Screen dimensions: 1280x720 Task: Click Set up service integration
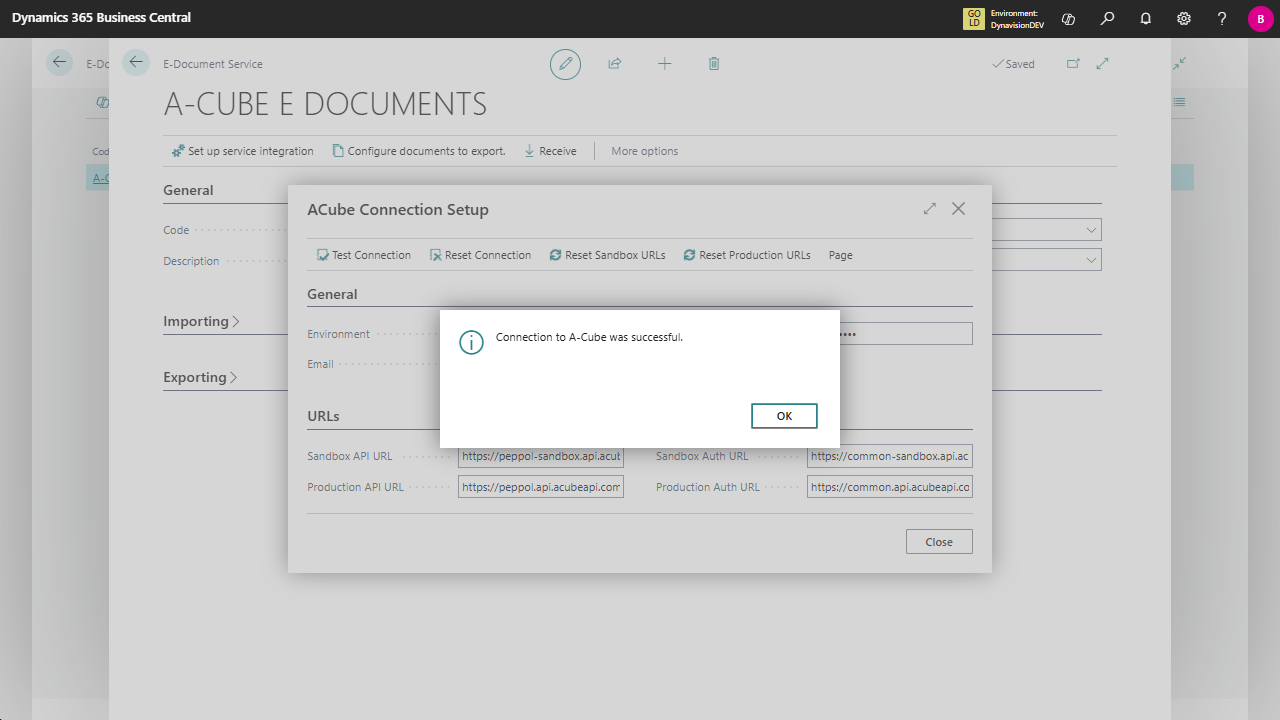[243, 151]
